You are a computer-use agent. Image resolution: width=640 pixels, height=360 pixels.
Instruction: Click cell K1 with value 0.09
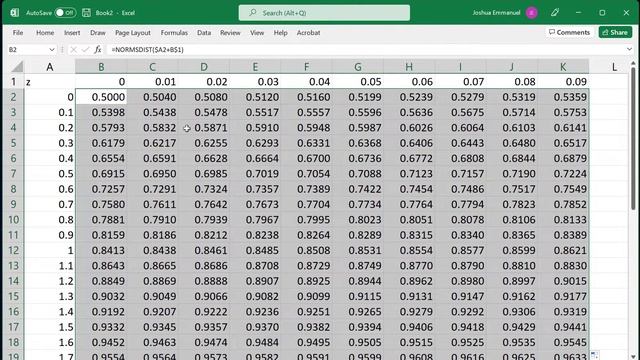pyautogui.click(x=563, y=82)
